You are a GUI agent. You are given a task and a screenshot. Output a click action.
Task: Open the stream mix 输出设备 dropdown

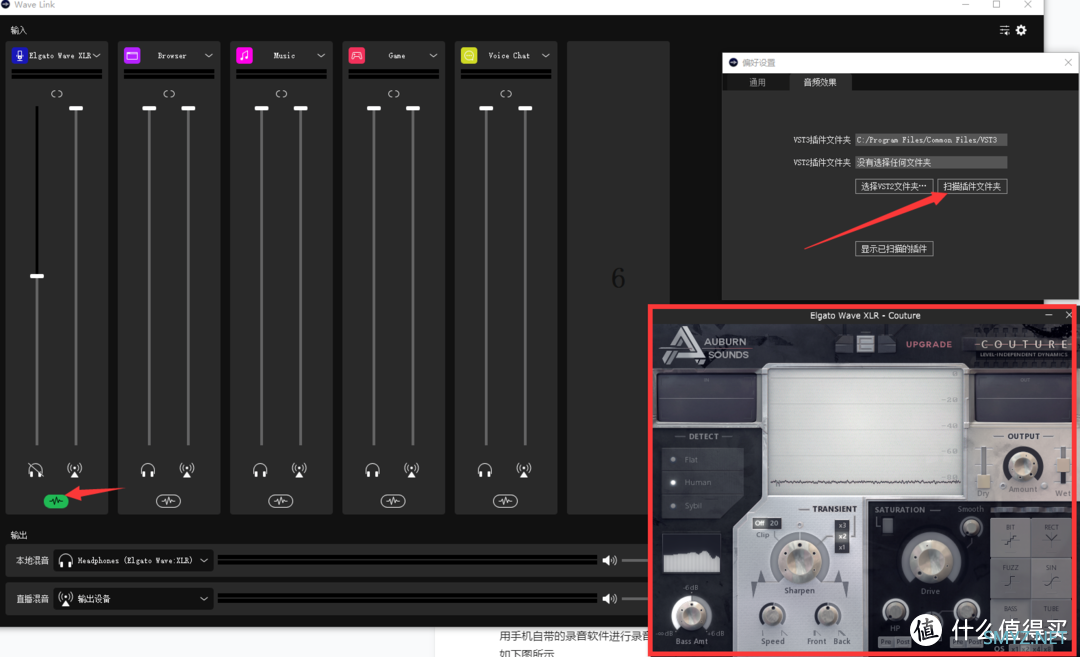pos(134,598)
